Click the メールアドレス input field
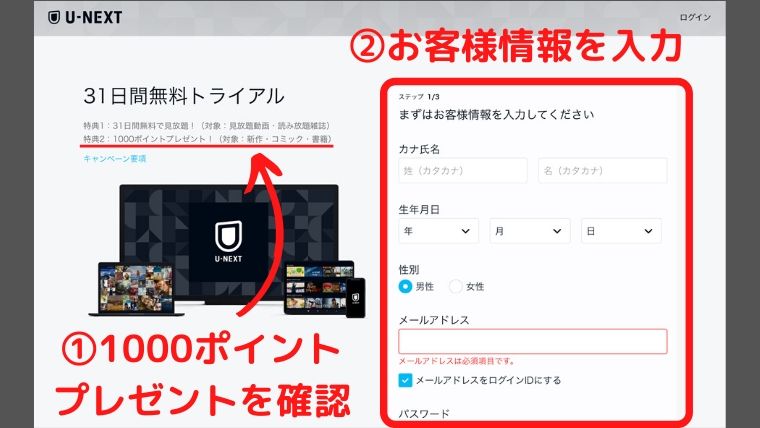Screen dimensions: 760x428 pyautogui.click(x=533, y=341)
